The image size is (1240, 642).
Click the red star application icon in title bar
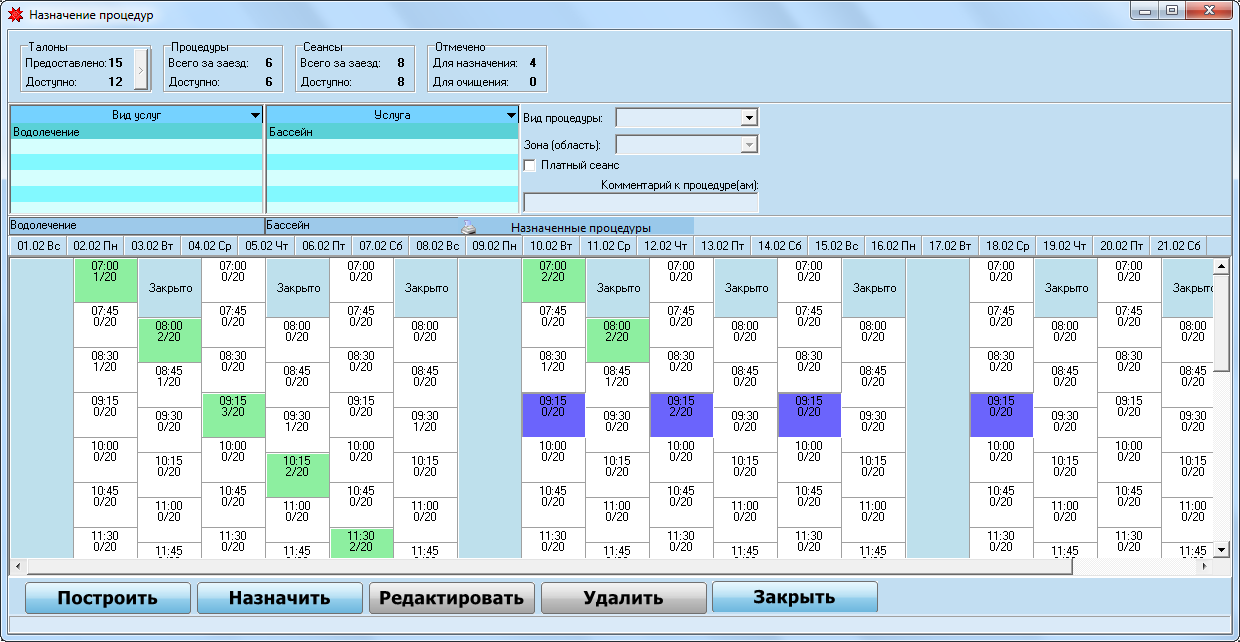click(16, 15)
